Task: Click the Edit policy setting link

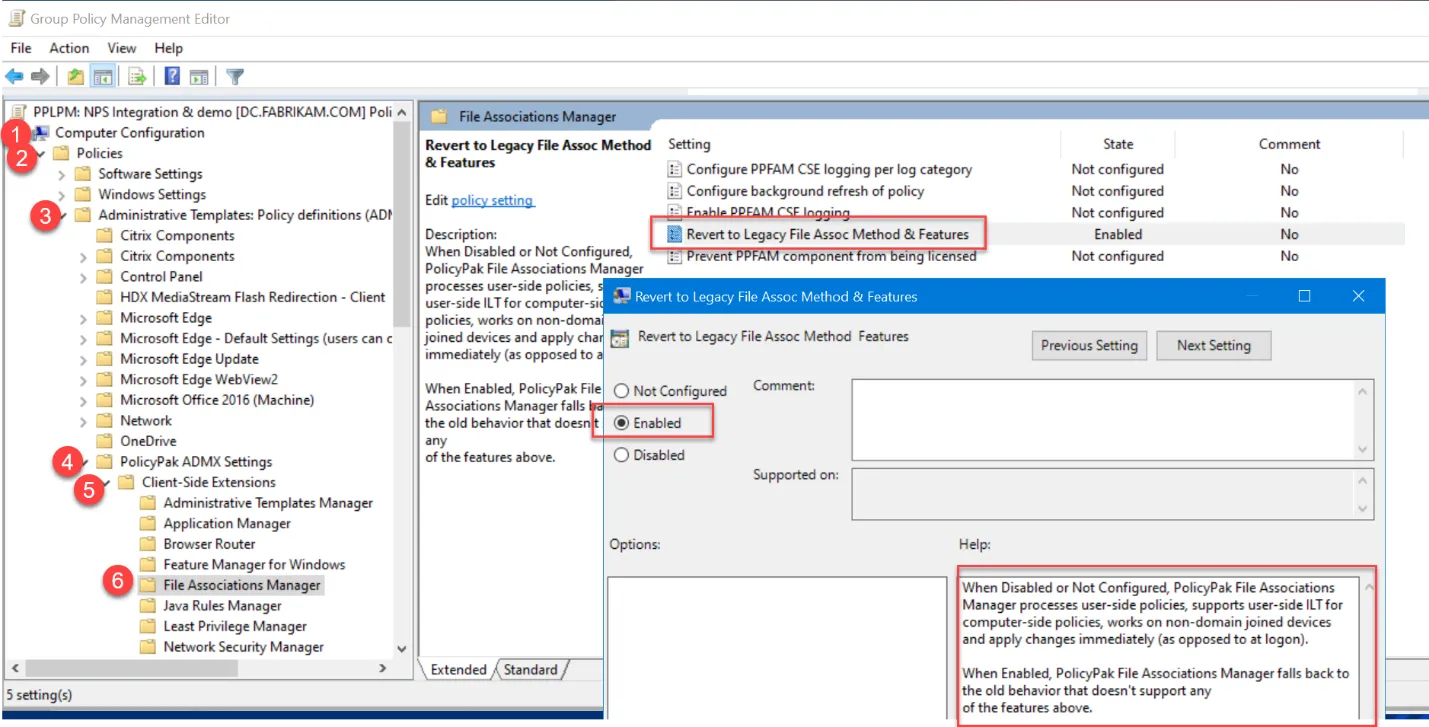Action: tap(492, 200)
